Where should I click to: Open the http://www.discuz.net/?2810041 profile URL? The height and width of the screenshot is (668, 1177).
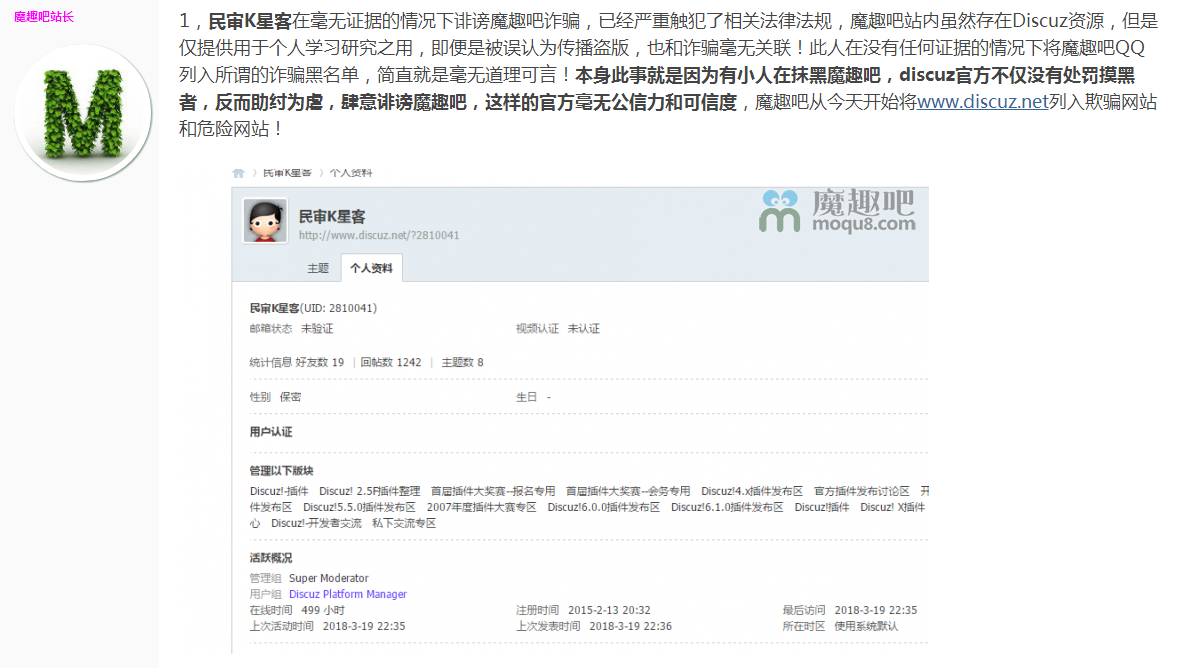point(379,235)
